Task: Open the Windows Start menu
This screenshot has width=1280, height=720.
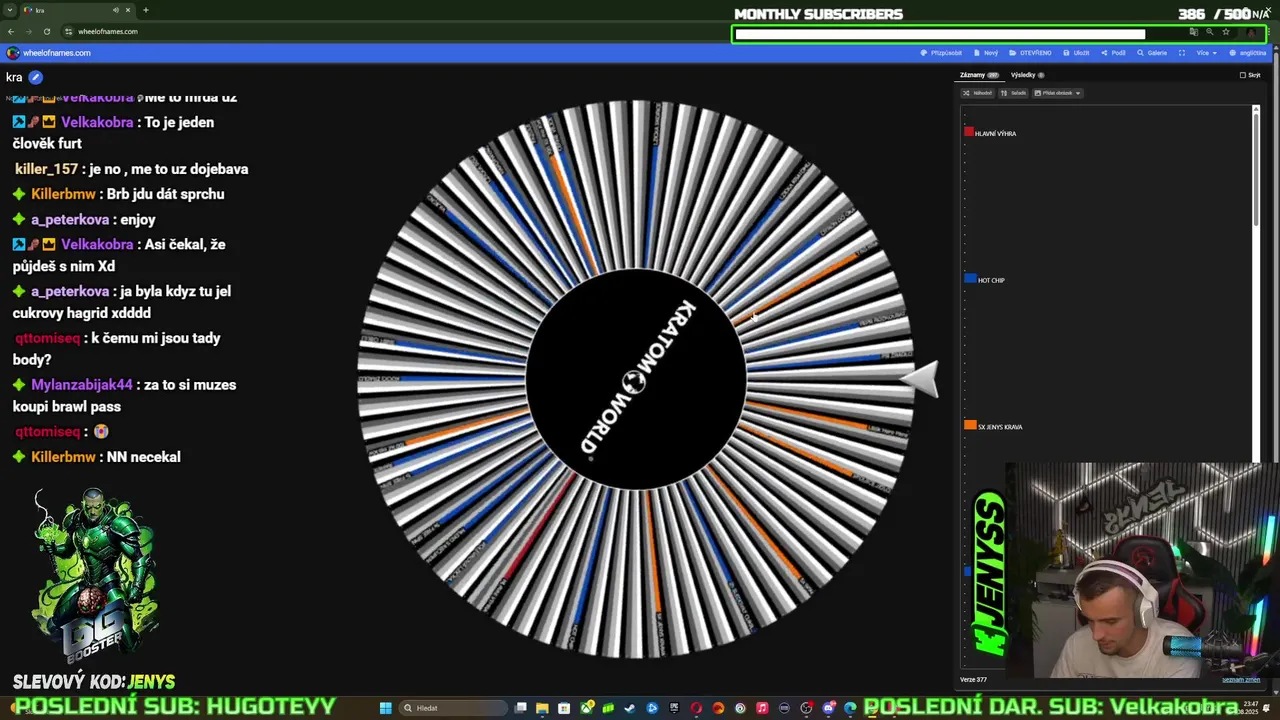Action: [x=385, y=708]
